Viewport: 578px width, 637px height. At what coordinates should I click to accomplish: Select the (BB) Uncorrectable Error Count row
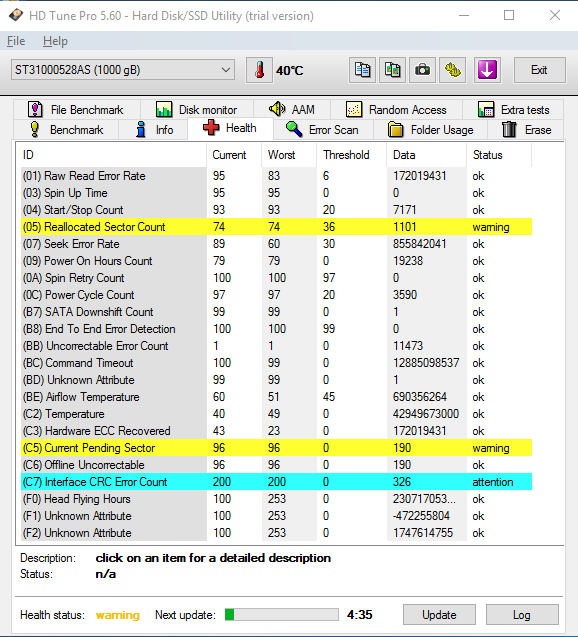pyautogui.click(x=276, y=346)
